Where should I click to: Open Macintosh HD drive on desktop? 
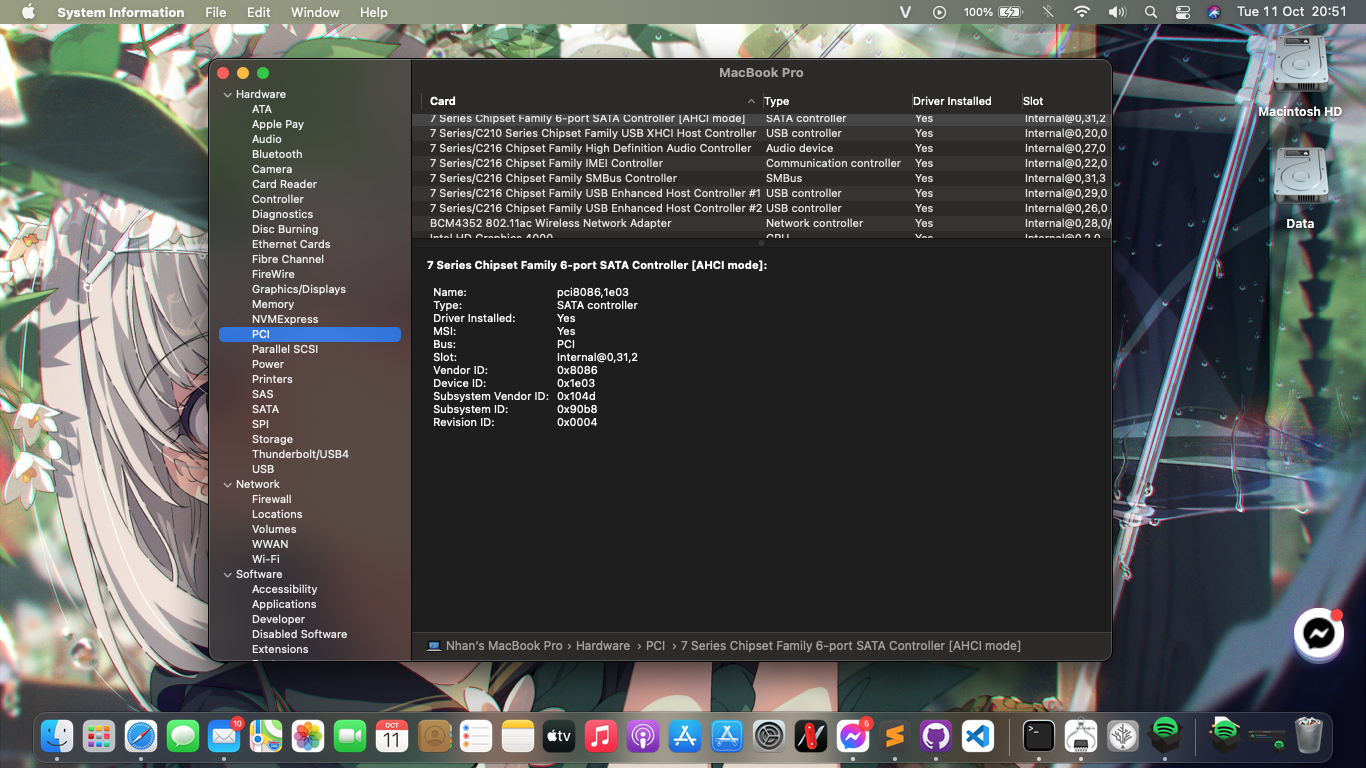tap(1300, 77)
